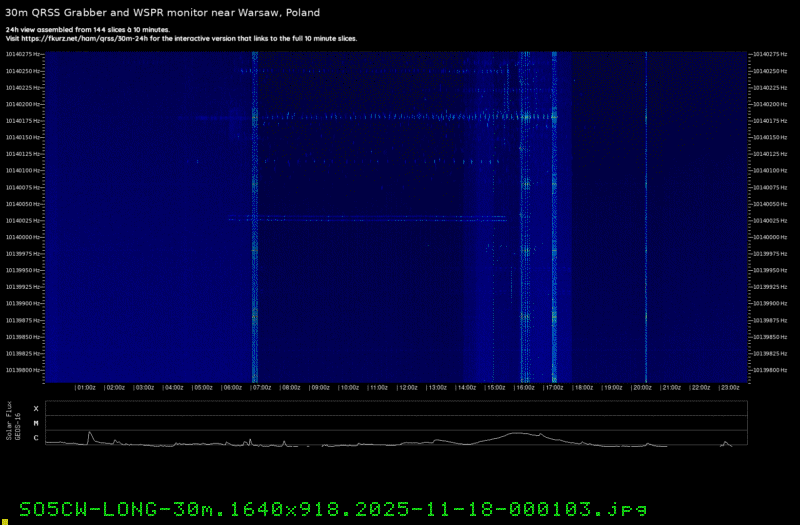Click the left 10140275 Hz frequency label
This screenshot has width=800, height=525.
coord(23,54)
